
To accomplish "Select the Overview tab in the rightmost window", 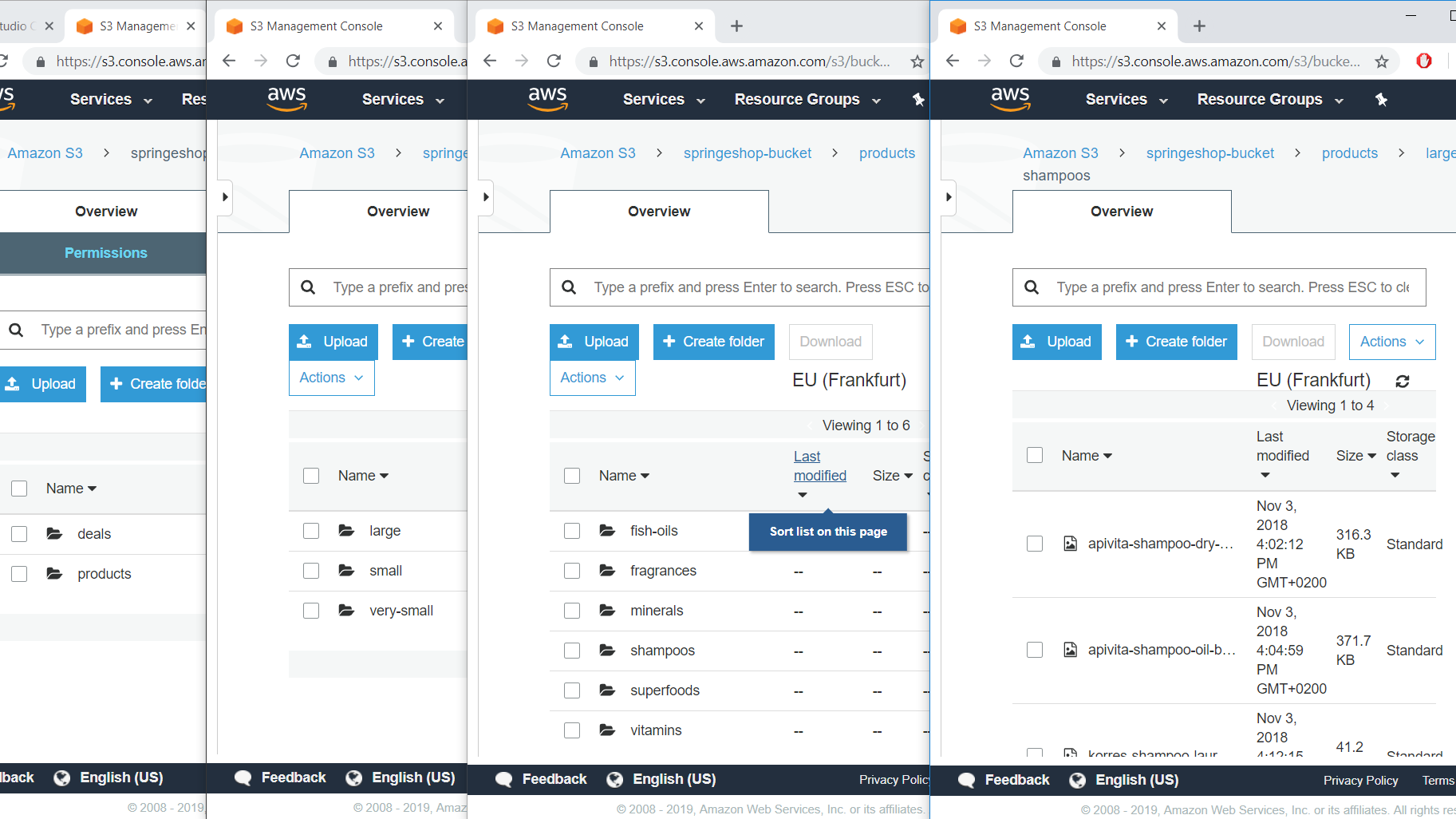I will click(1122, 212).
